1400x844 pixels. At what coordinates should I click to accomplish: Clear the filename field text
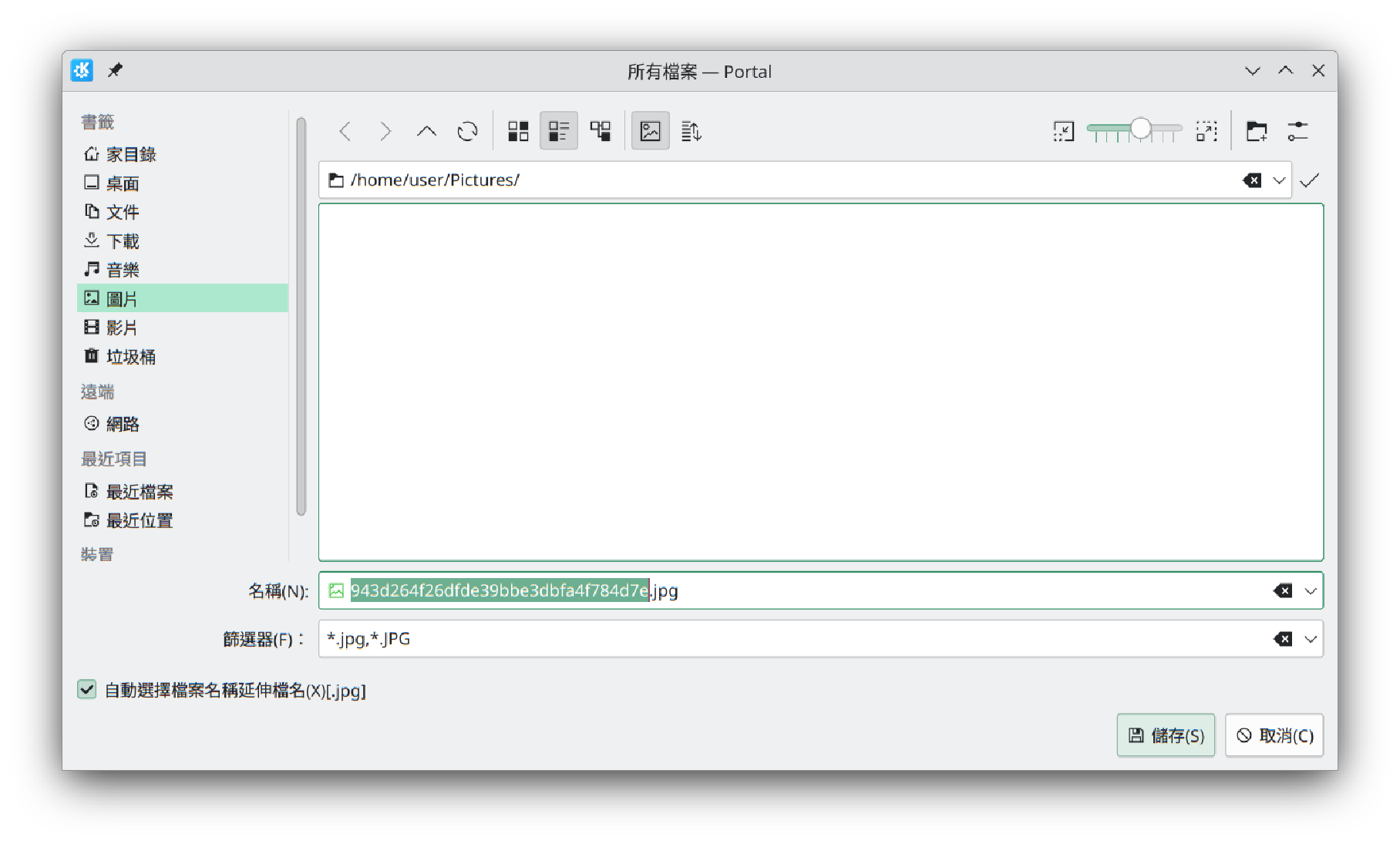(1282, 591)
